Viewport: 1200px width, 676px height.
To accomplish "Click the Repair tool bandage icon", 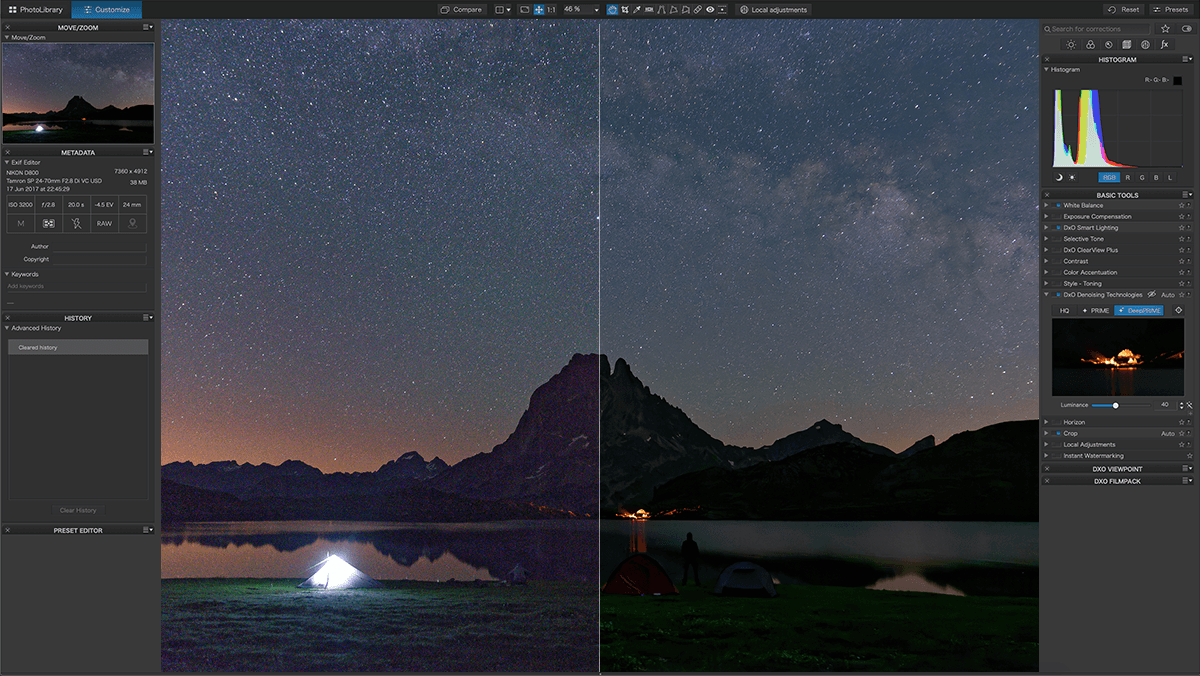I will (697, 9).
